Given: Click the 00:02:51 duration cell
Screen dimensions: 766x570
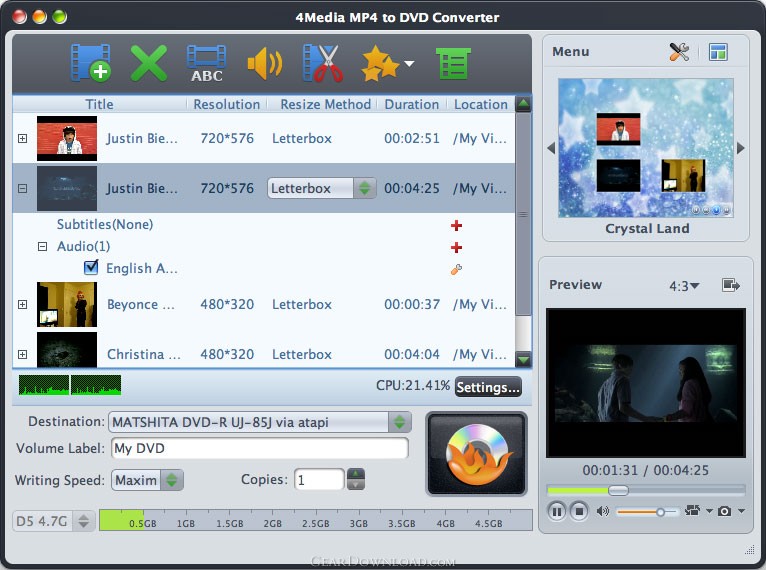Looking at the screenshot, I should [411, 138].
